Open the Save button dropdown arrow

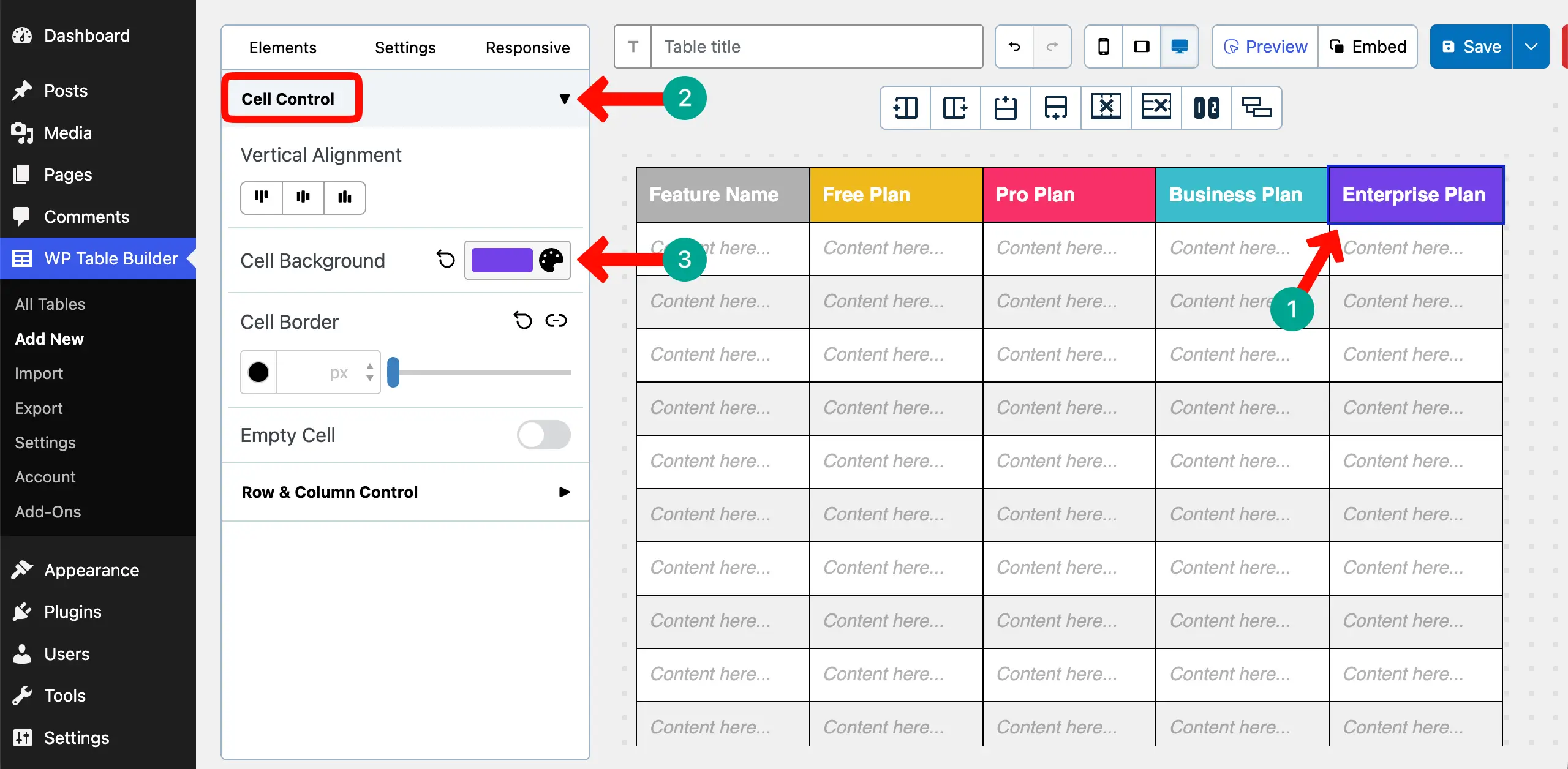click(1531, 46)
